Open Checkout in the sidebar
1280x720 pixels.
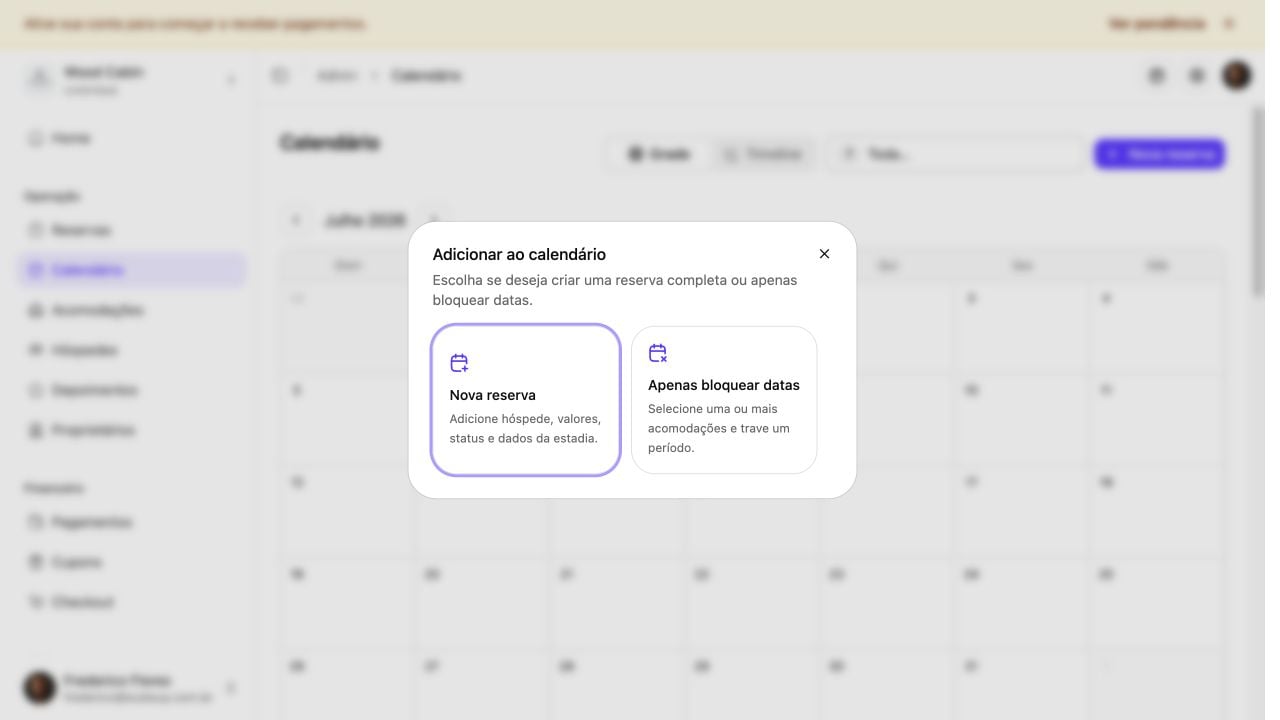(132, 602)
